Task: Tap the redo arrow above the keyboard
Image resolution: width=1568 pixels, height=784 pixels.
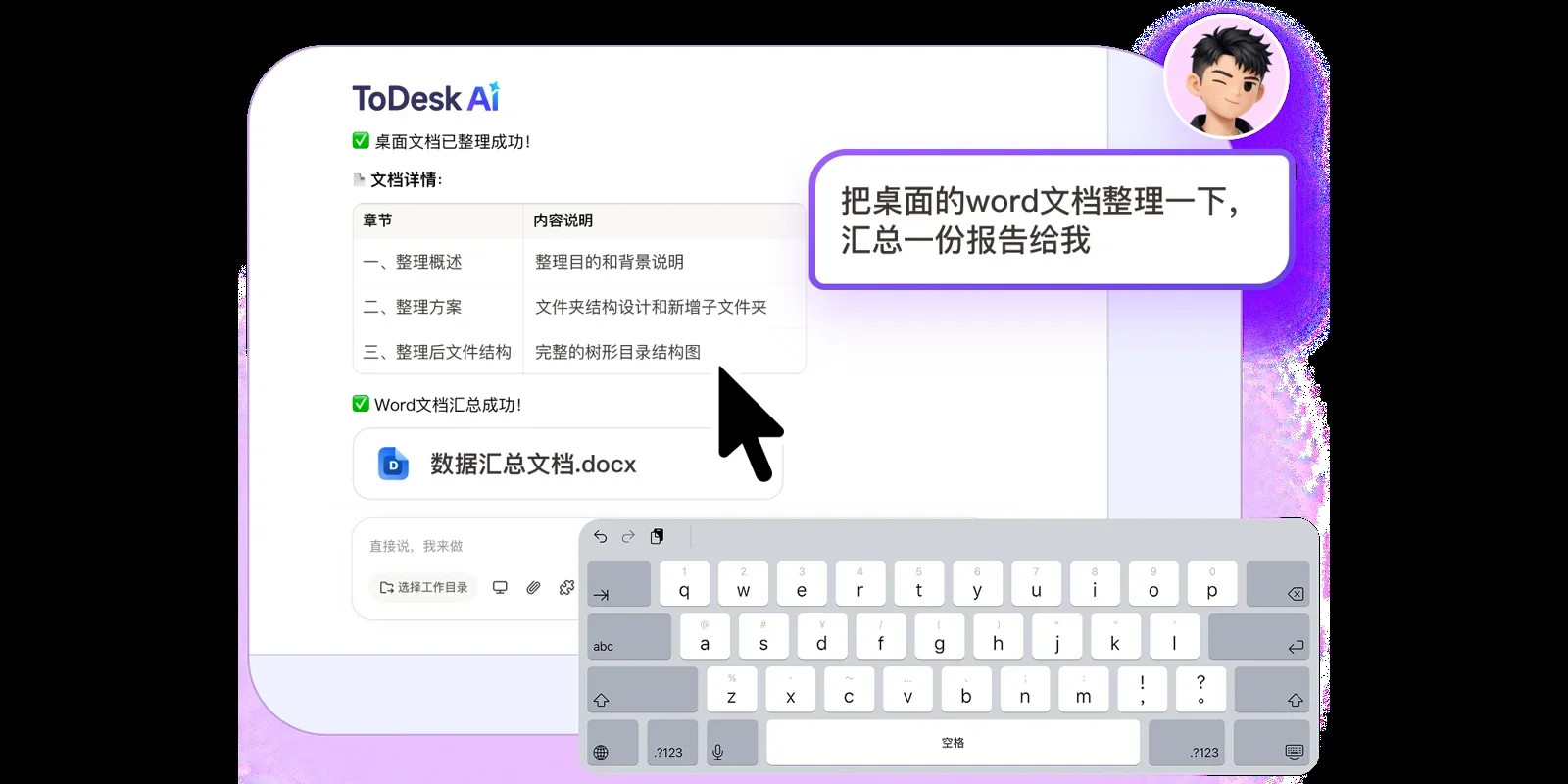Action: coord(628,536)
